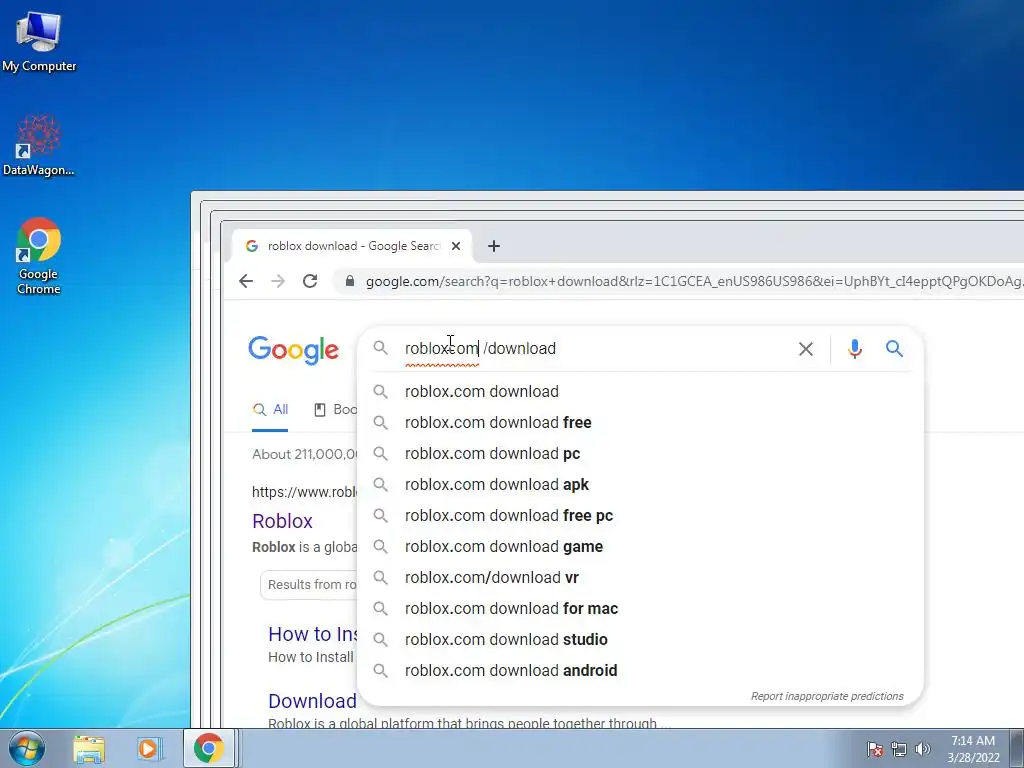Image resolution: width=1024 pixels, height=768 pixels.
Task: Submit search with blue magnifier icon
Action: click(895, 349)
